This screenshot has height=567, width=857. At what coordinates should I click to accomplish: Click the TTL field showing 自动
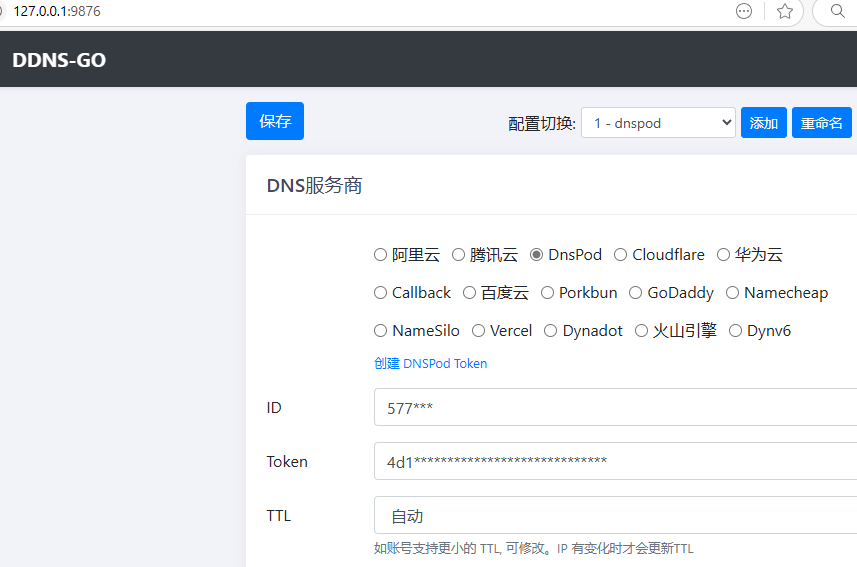point(615,515)
